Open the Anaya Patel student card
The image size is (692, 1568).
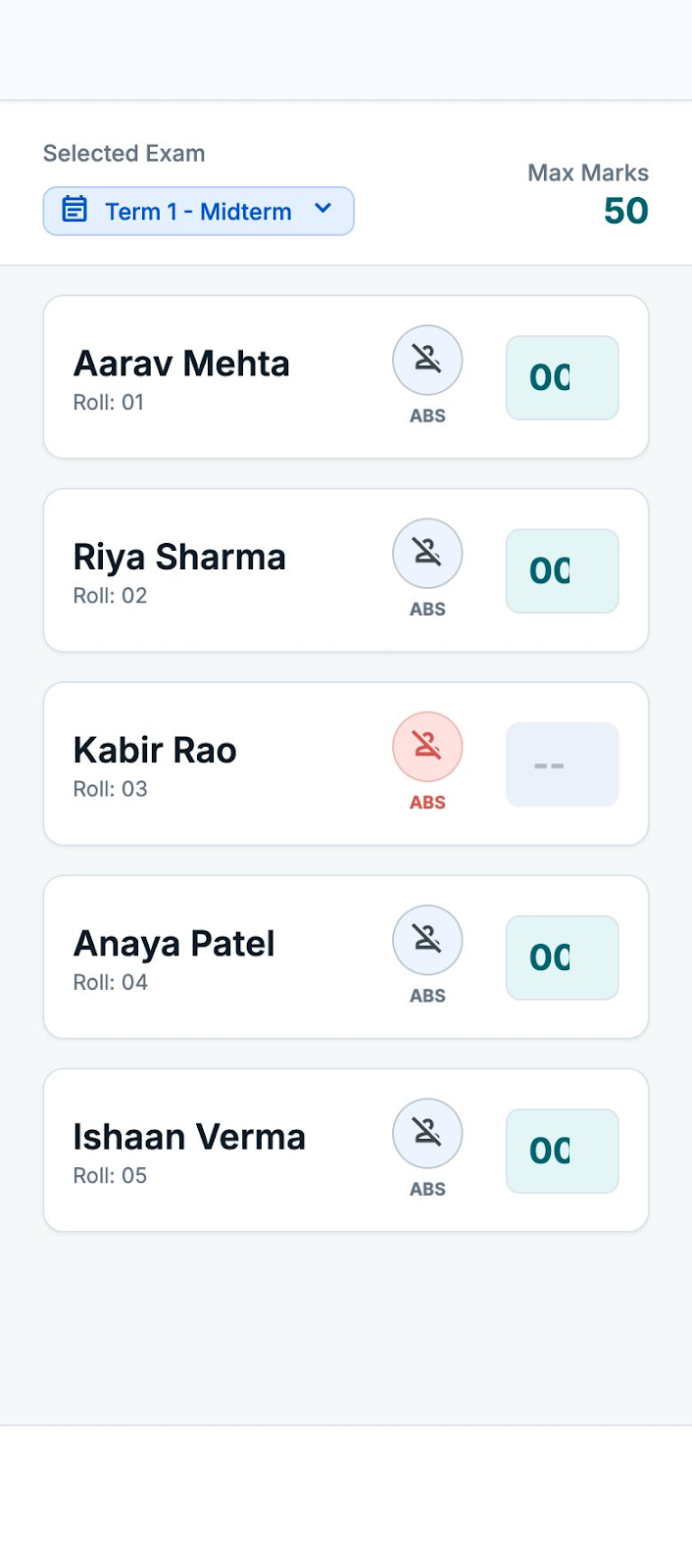point(346,956)
